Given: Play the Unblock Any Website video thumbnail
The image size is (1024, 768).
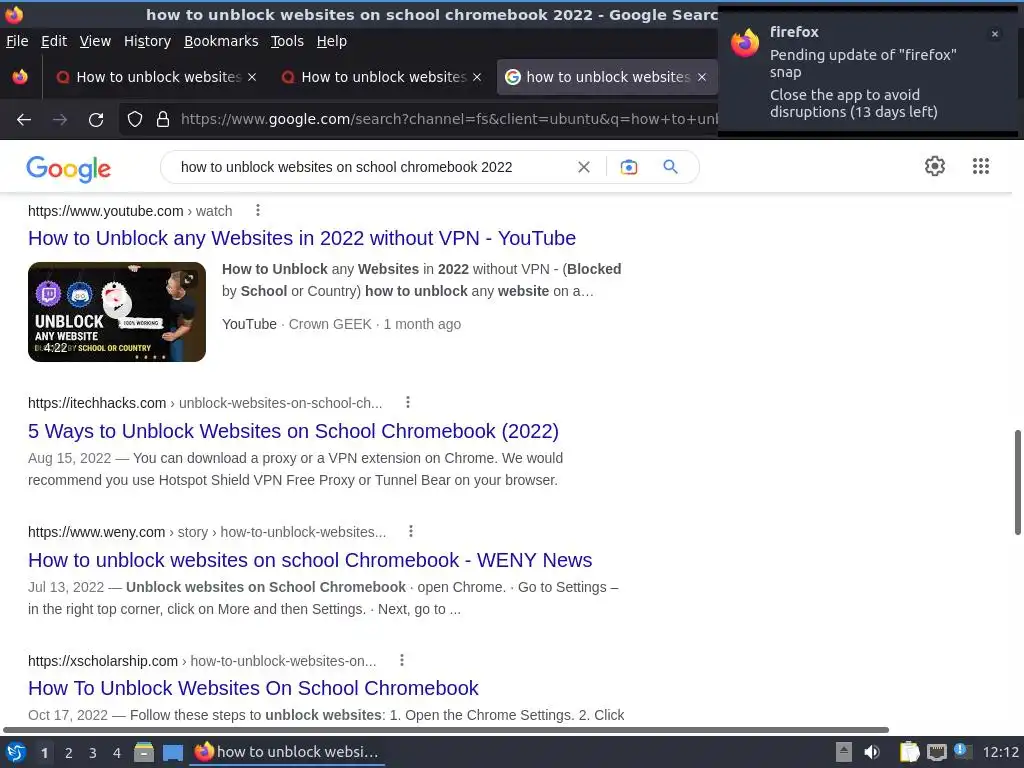Looking at the screenshot, I should [117, 312].
